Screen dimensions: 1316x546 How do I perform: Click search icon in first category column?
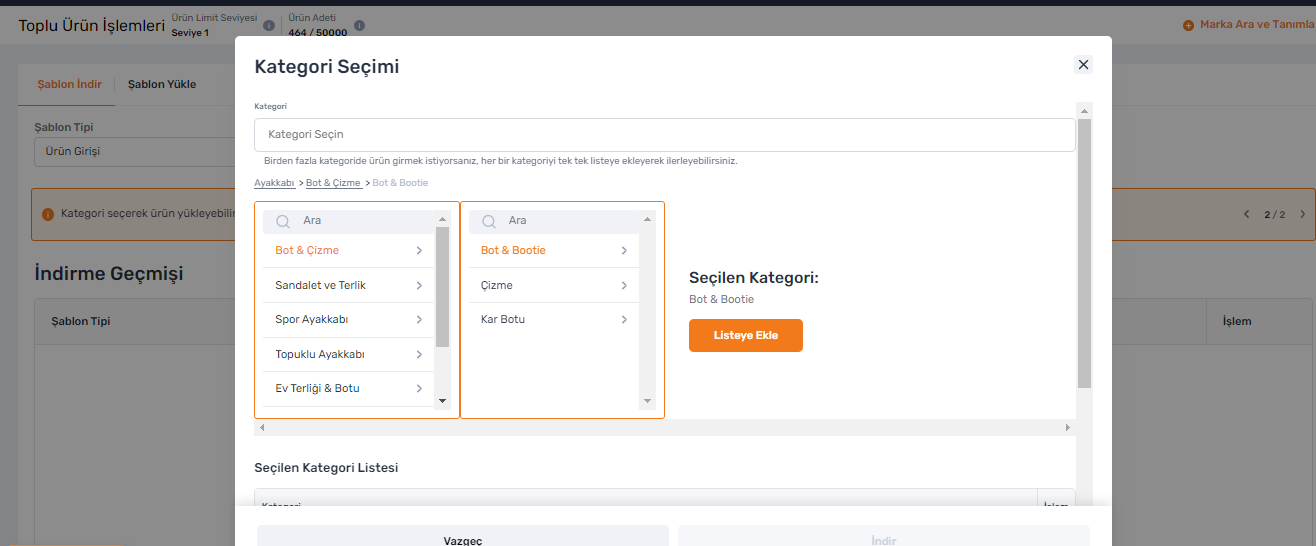(x=283, y=221)
